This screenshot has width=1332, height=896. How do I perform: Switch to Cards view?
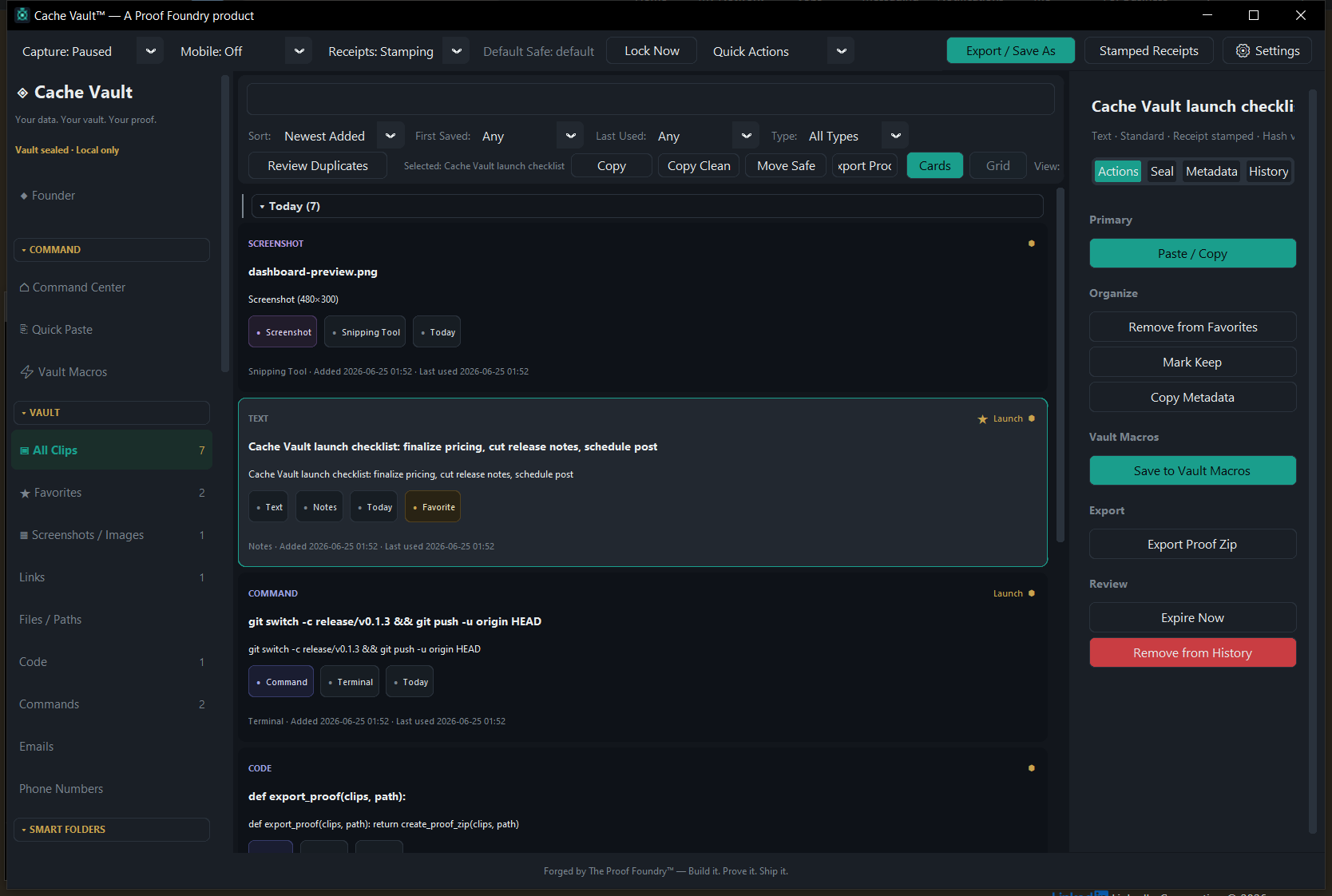[x=934, y=165]
